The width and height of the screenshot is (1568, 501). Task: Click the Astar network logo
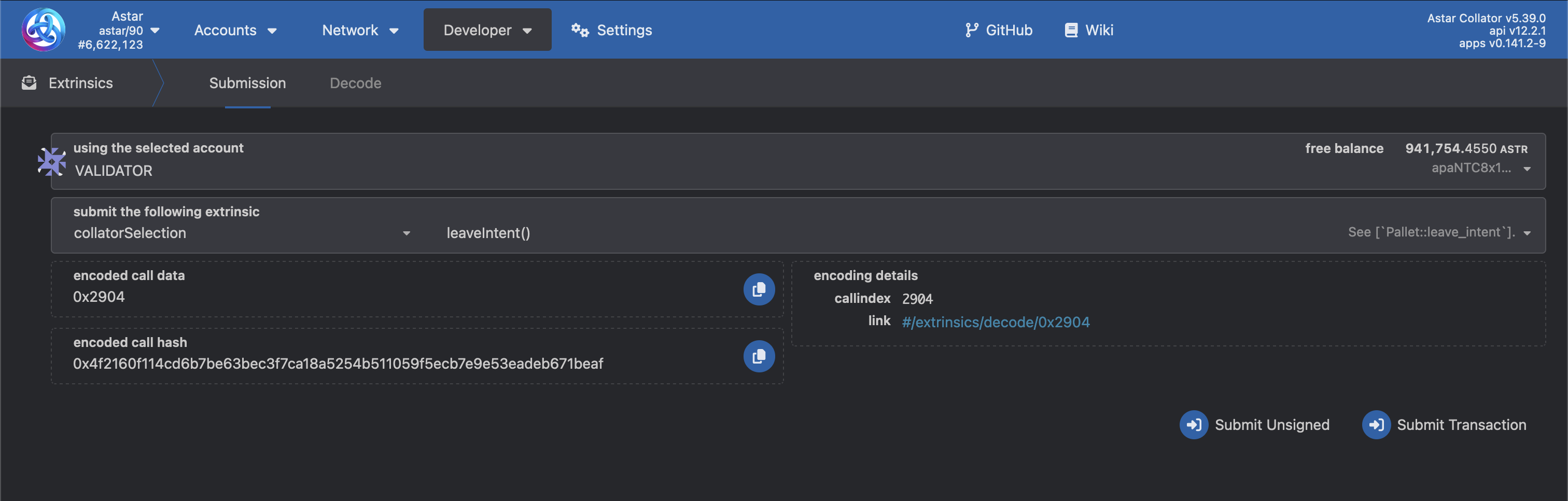(43, 29)
